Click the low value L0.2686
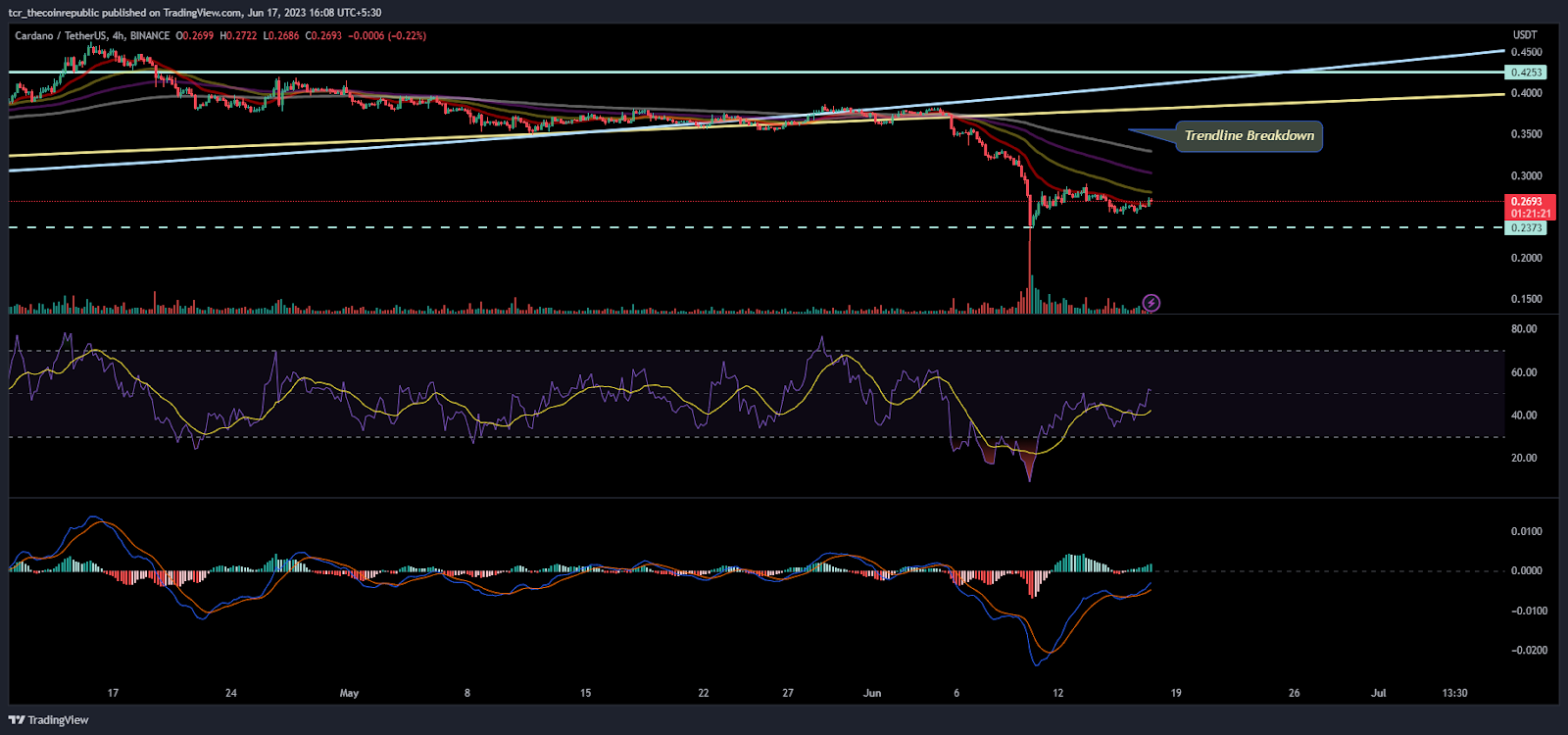This screenshot has height=735, width=1568. tap(281, 35)
